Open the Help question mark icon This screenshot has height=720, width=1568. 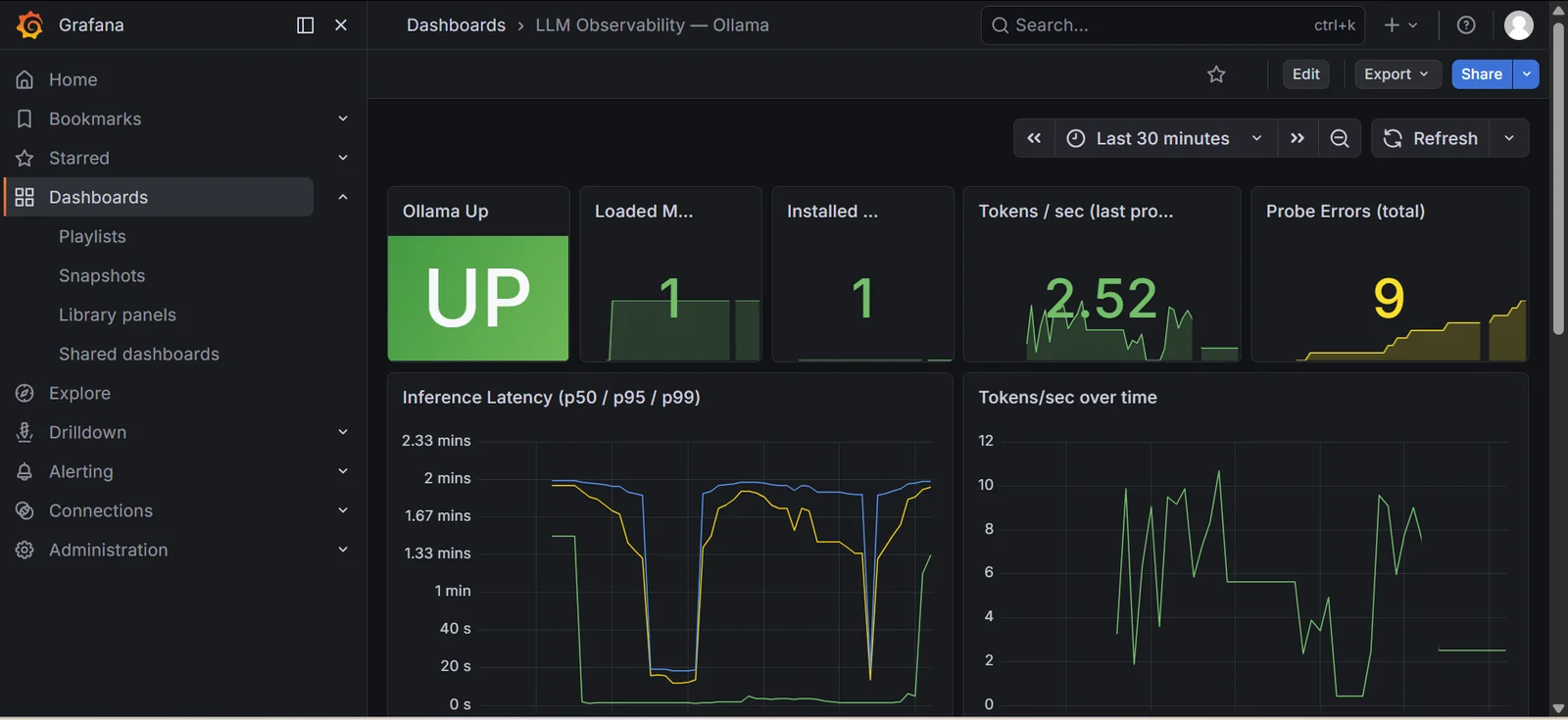[1466, 25]
